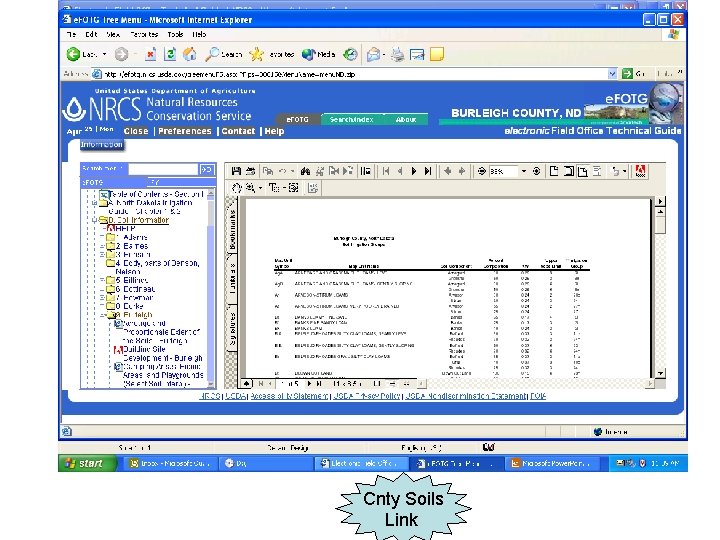Click the binoculars Find icon
Viewport: 720px width, 540px height.
coord(305,171)
